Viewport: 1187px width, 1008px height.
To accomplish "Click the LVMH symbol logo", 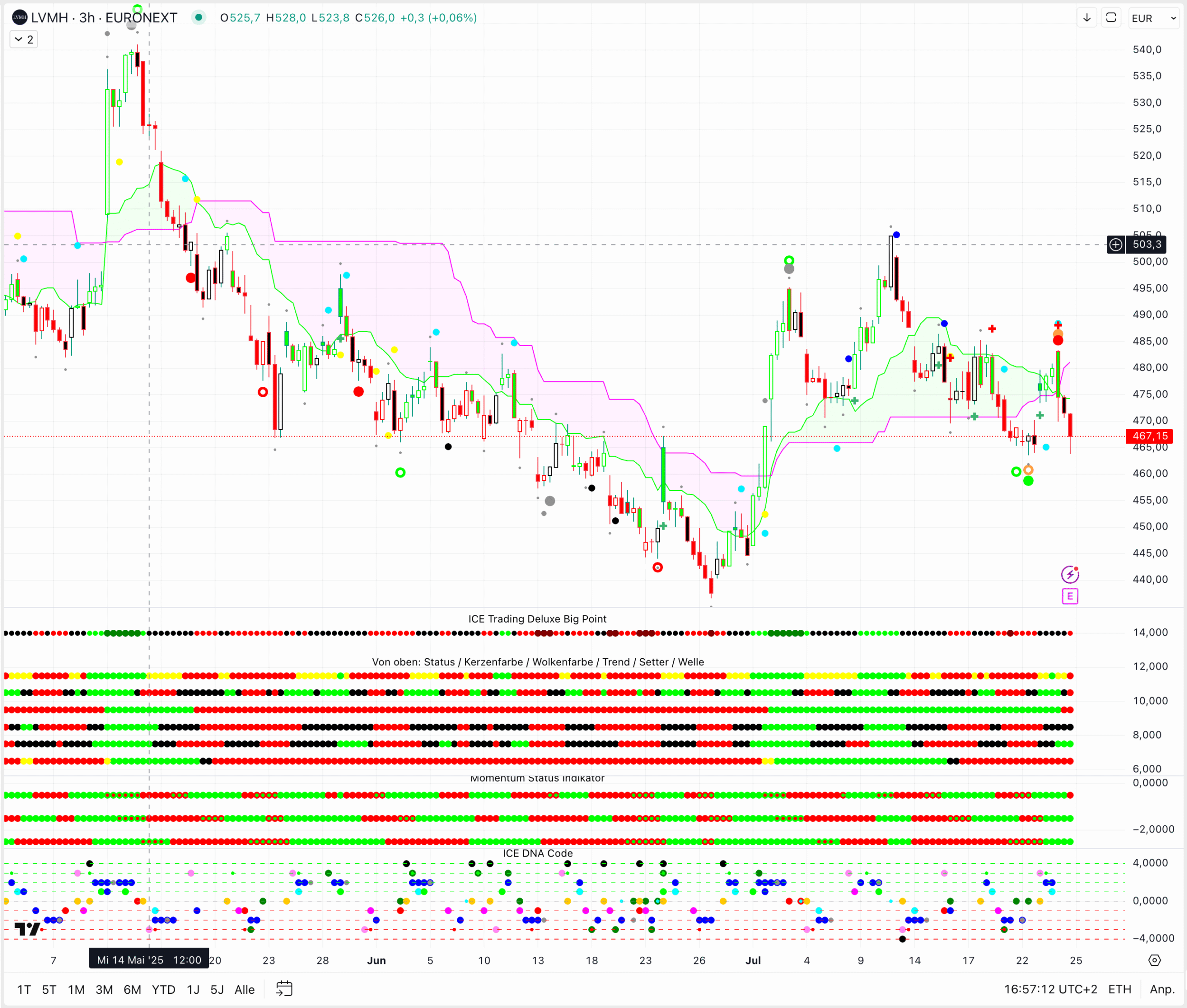I will [x=19, y=18].
